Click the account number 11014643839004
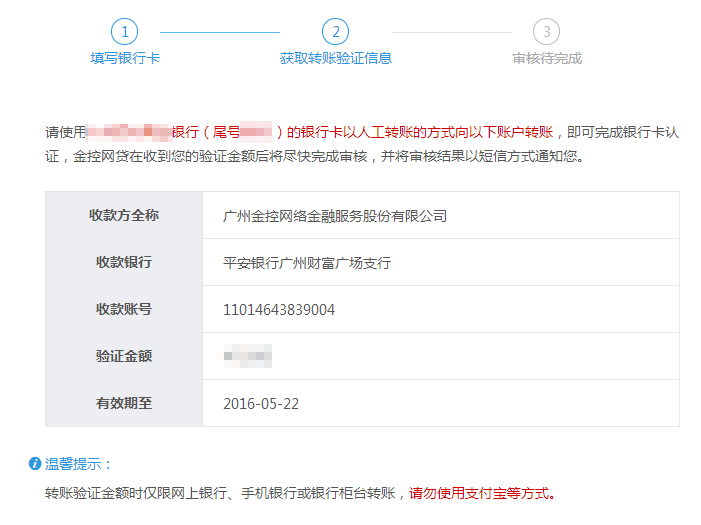Screen dimensions: 701x525 coord(279,310)
